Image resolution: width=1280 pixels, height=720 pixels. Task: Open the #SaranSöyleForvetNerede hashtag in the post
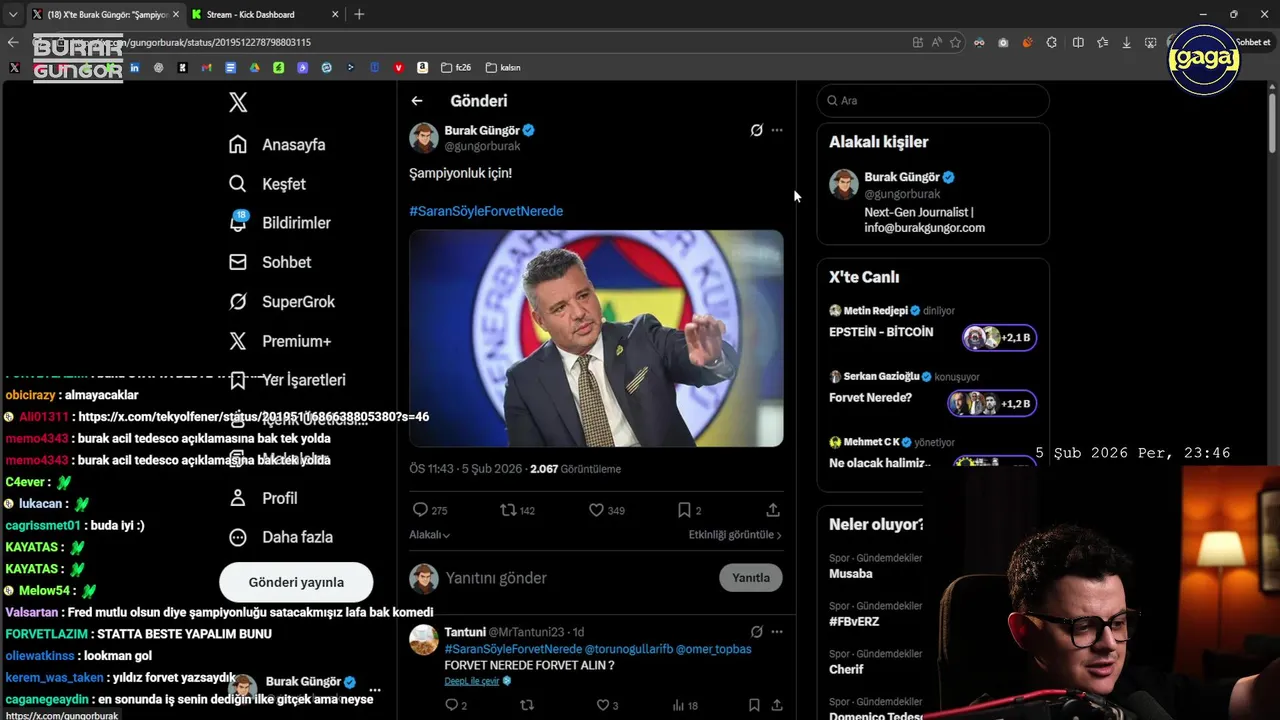pos(486,211)
